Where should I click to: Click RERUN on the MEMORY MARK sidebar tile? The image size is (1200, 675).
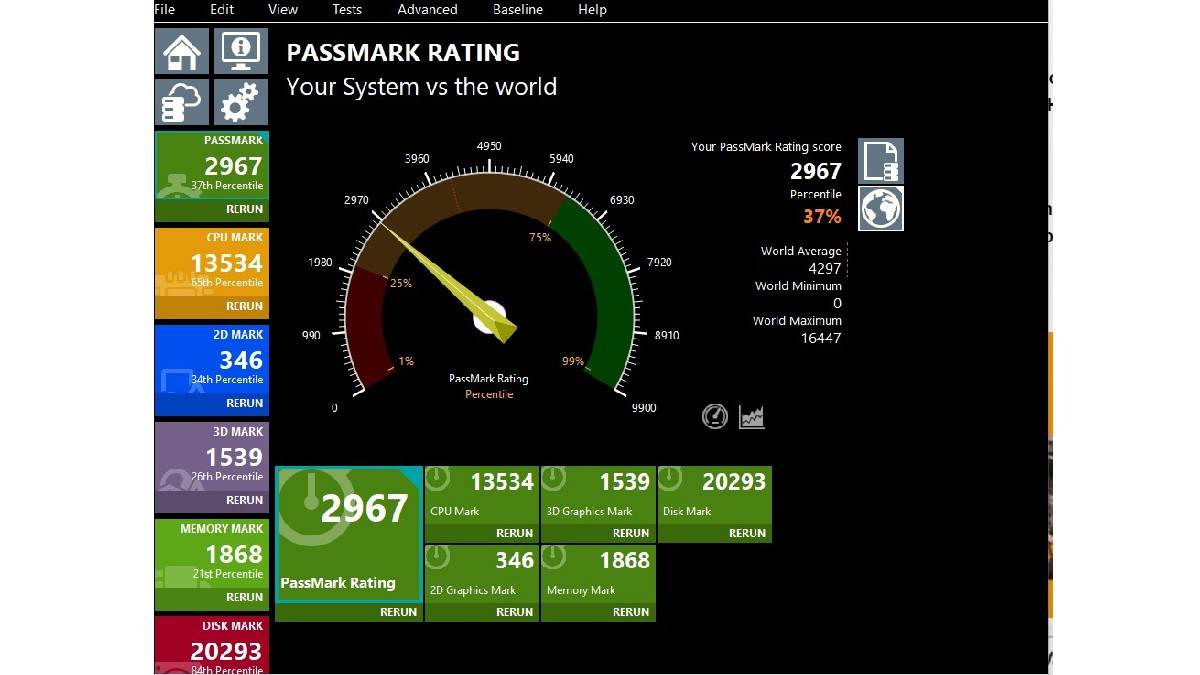[244, 596]
